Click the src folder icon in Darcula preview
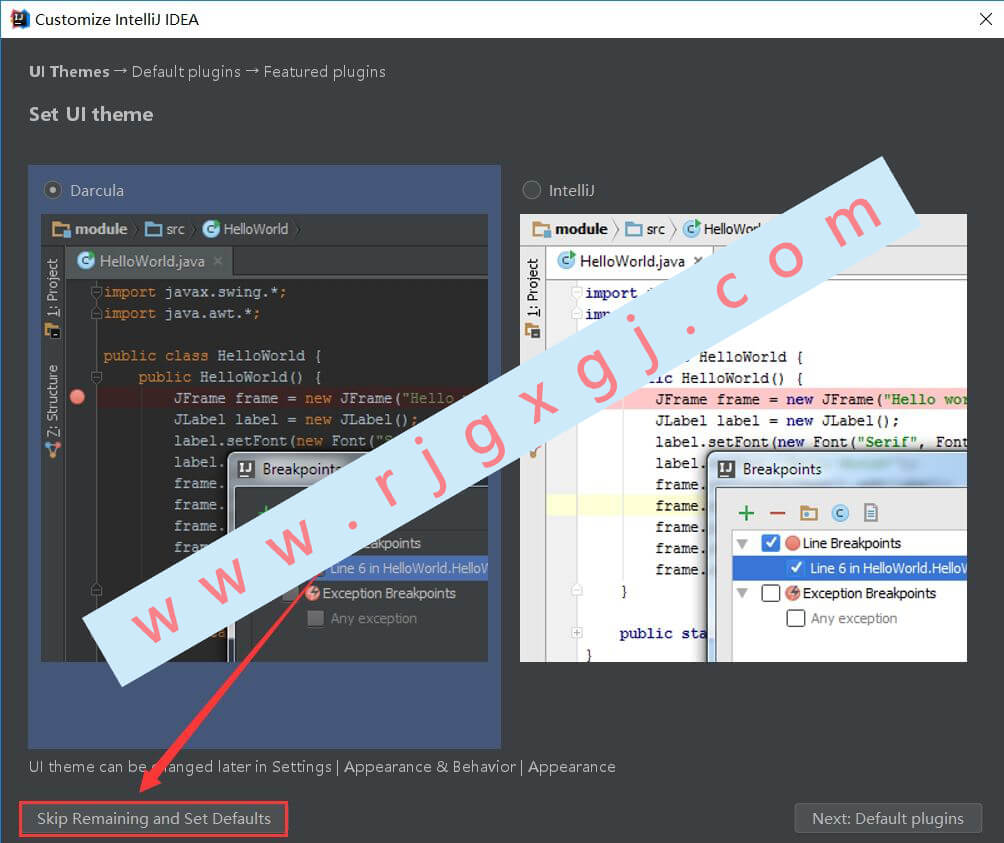This screenshot has height=843, width=1004. 153,229
